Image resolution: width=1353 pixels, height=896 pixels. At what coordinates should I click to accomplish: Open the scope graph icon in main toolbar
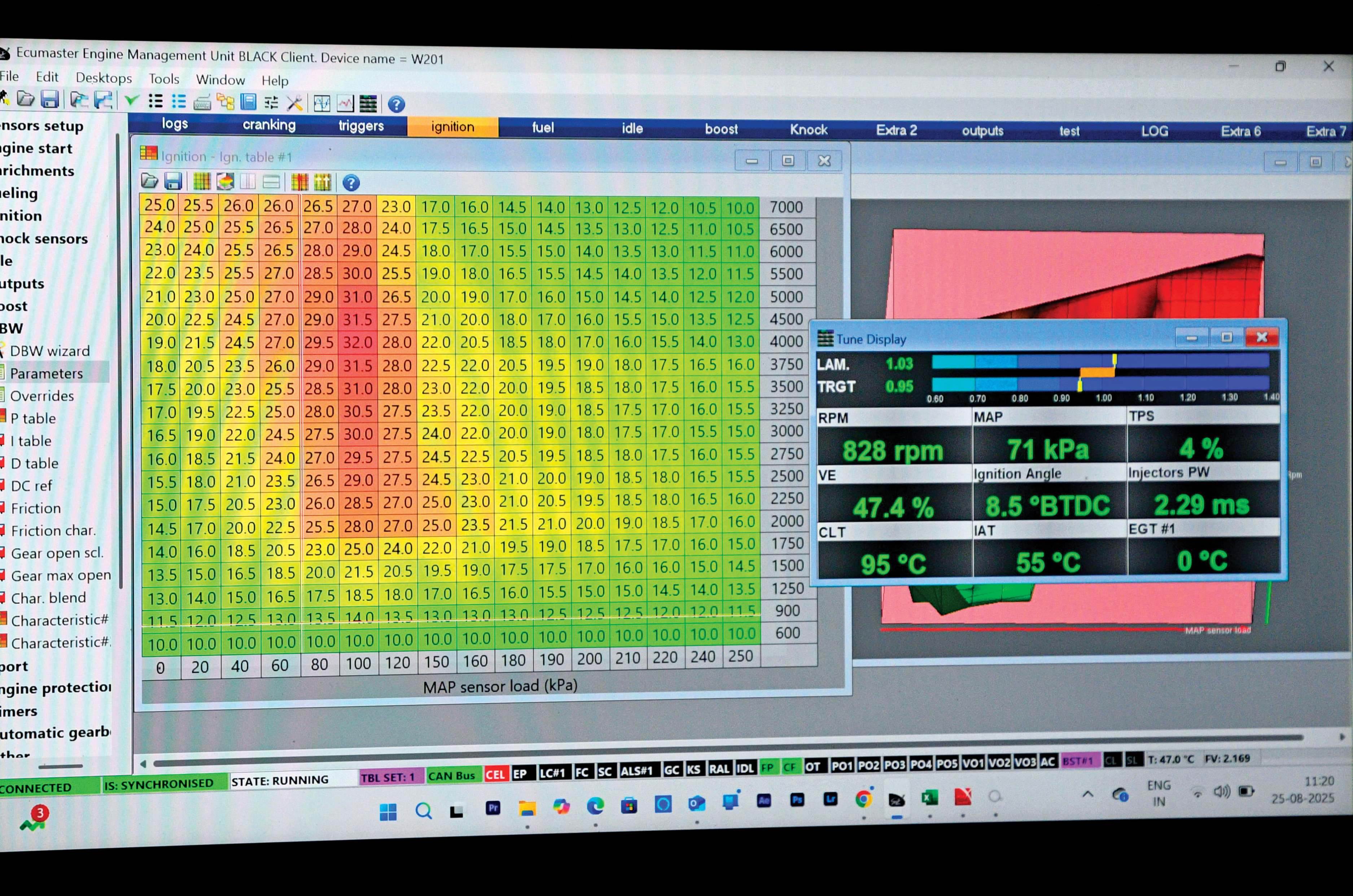coord(322,103)
